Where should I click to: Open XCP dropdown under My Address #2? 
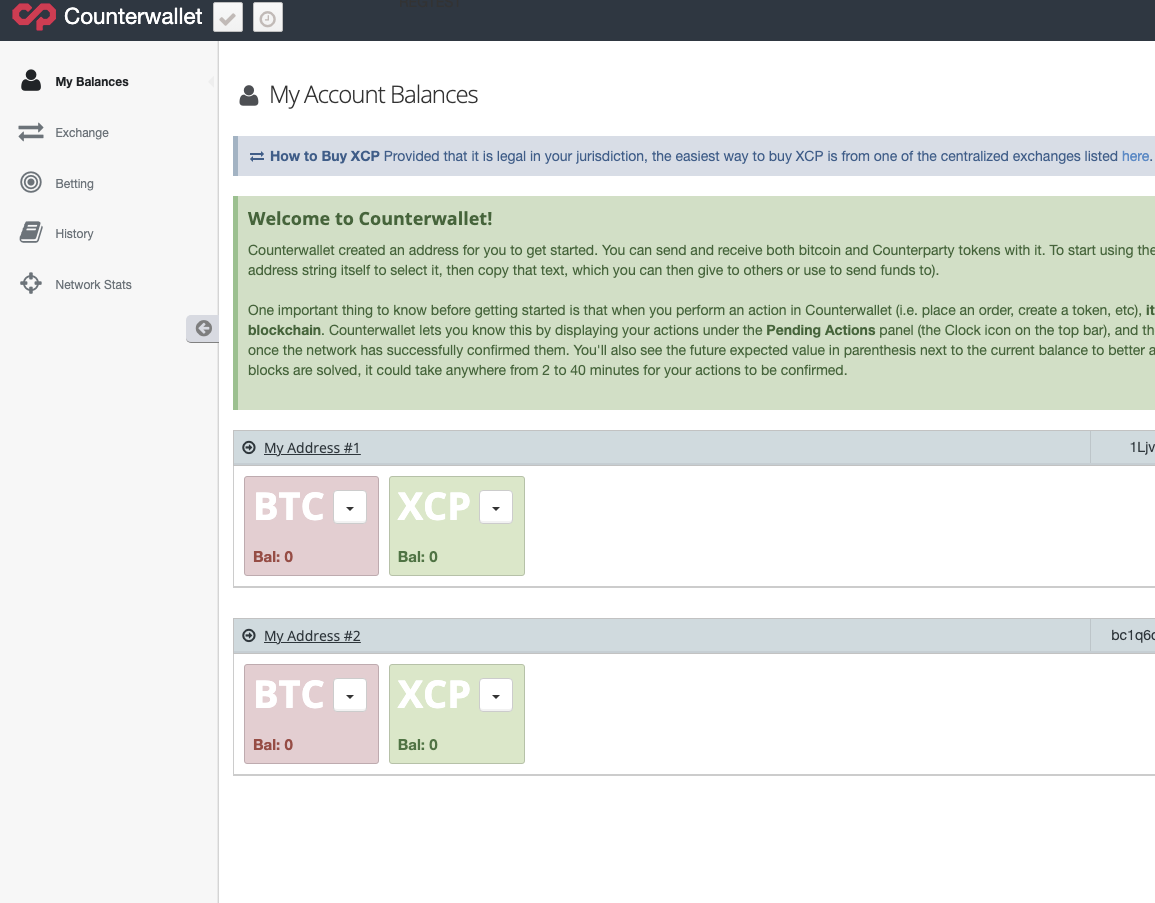pyautogui.click(x=496, y=695)
